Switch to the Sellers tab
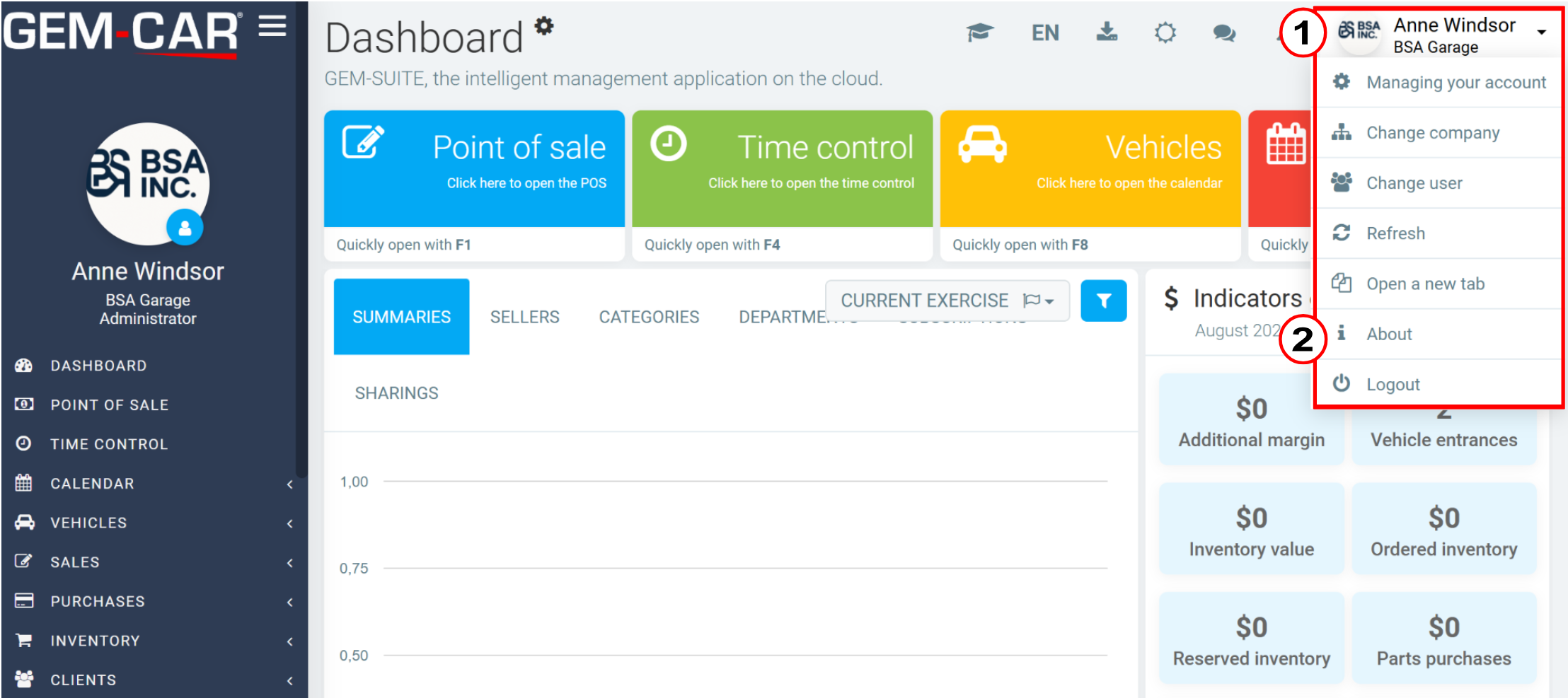The width and height of the screenshot is (1568, 698). click(525, 317)
